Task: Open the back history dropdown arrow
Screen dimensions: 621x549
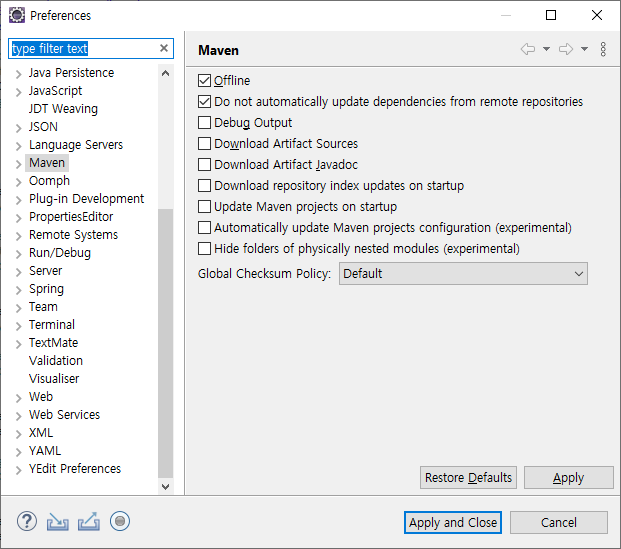Action: point(546,49)
